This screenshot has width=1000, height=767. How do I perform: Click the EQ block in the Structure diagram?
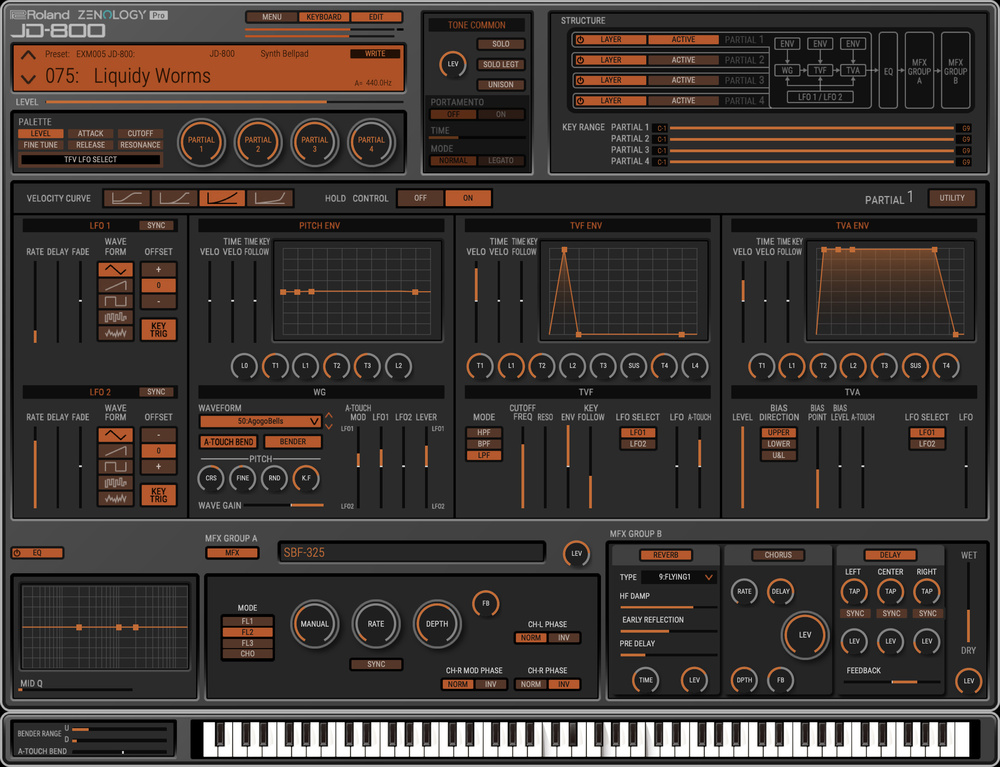pyautogui.click(x=889, y=71)
